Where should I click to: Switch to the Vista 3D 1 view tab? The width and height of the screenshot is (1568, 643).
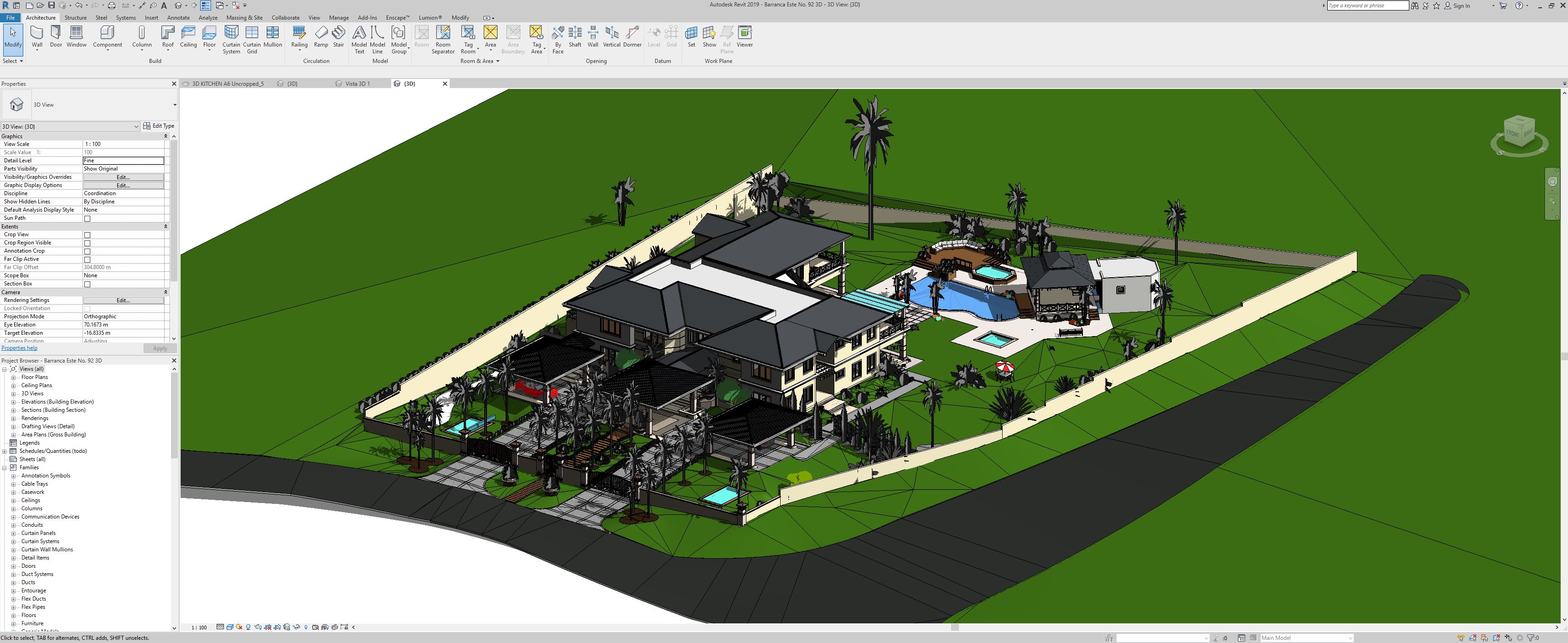(x=358, y=83)
